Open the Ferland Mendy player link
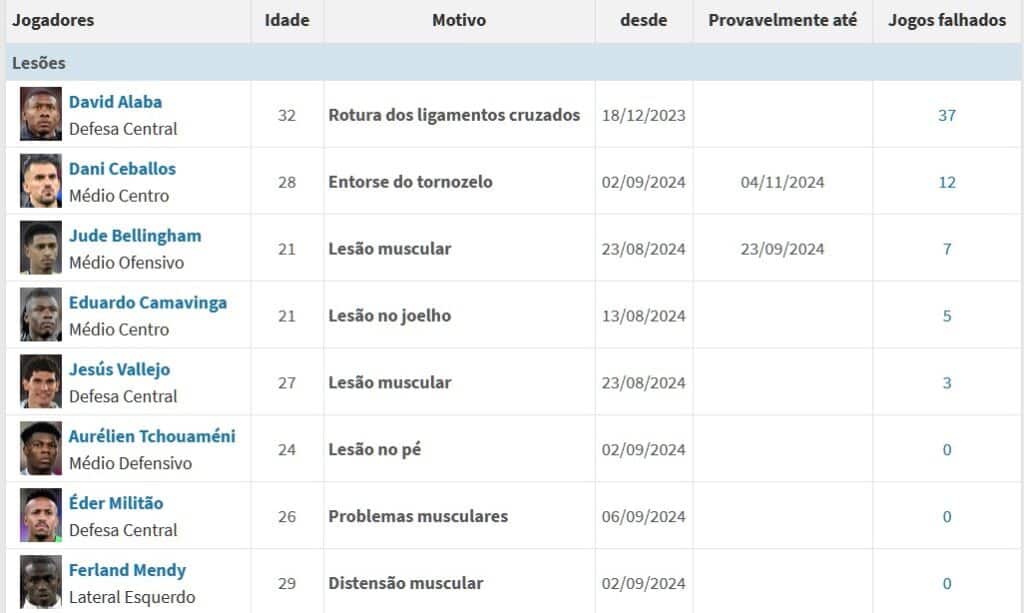 pyautogui.click(x=127, y=571)
